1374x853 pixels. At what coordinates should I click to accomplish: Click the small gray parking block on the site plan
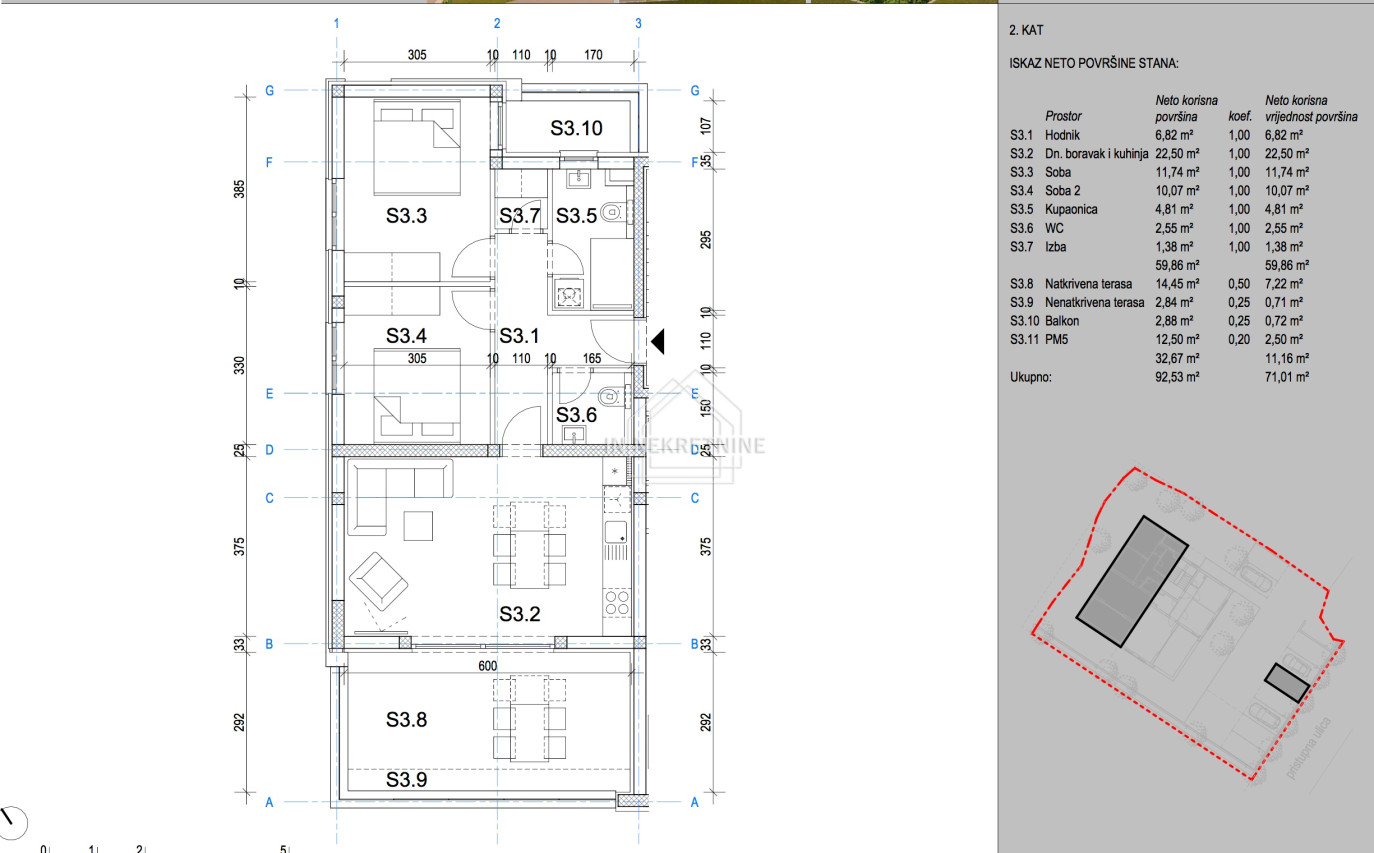pos(1286,682)
